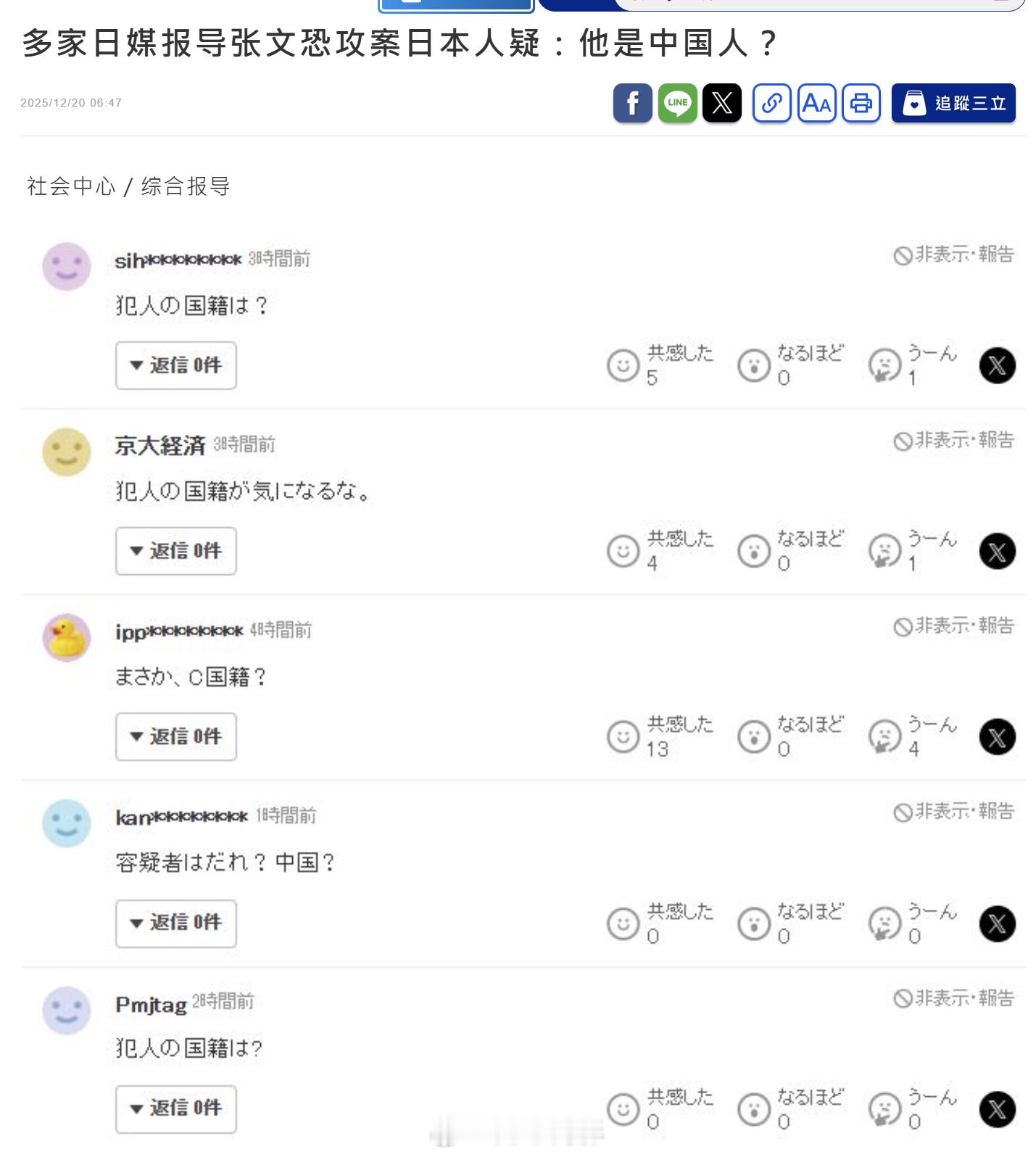This screenshot has width=1036, height=1157.
Task: Share article on Facebook
Action: coord(632,103)
